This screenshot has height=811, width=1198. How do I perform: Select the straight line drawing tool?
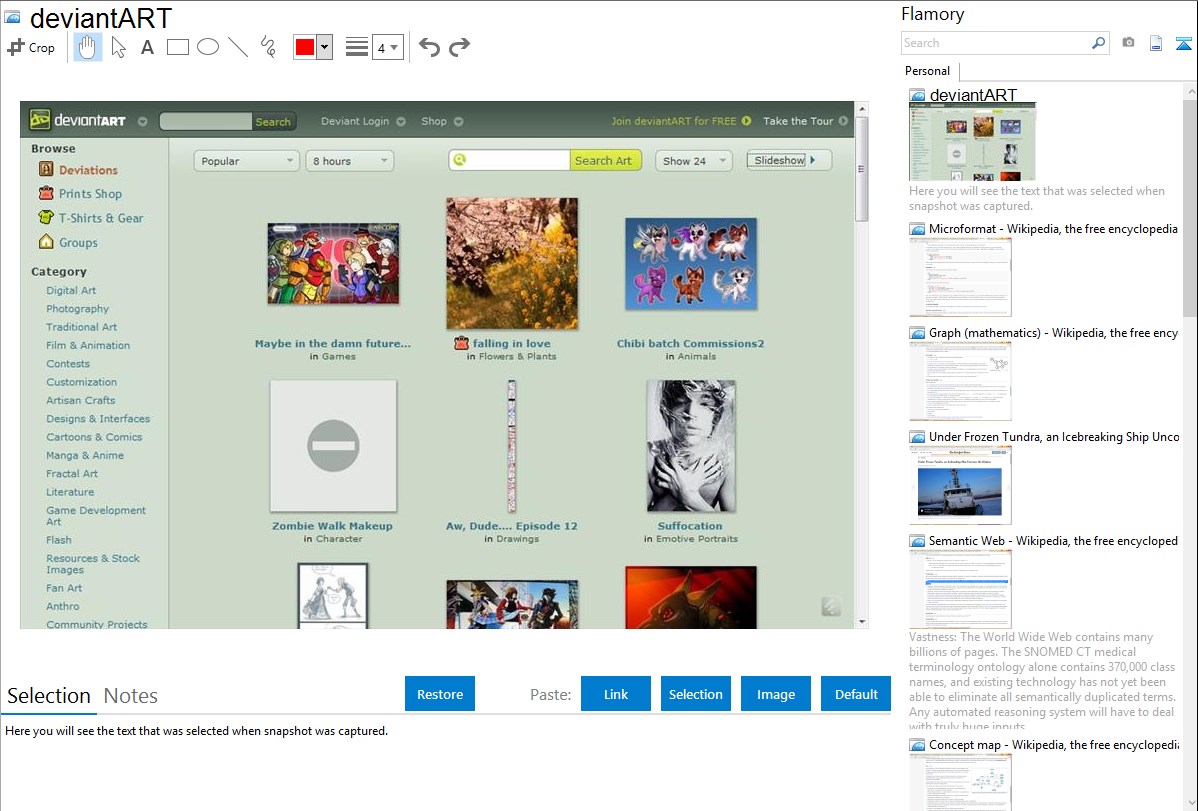[x=238, y=47]
